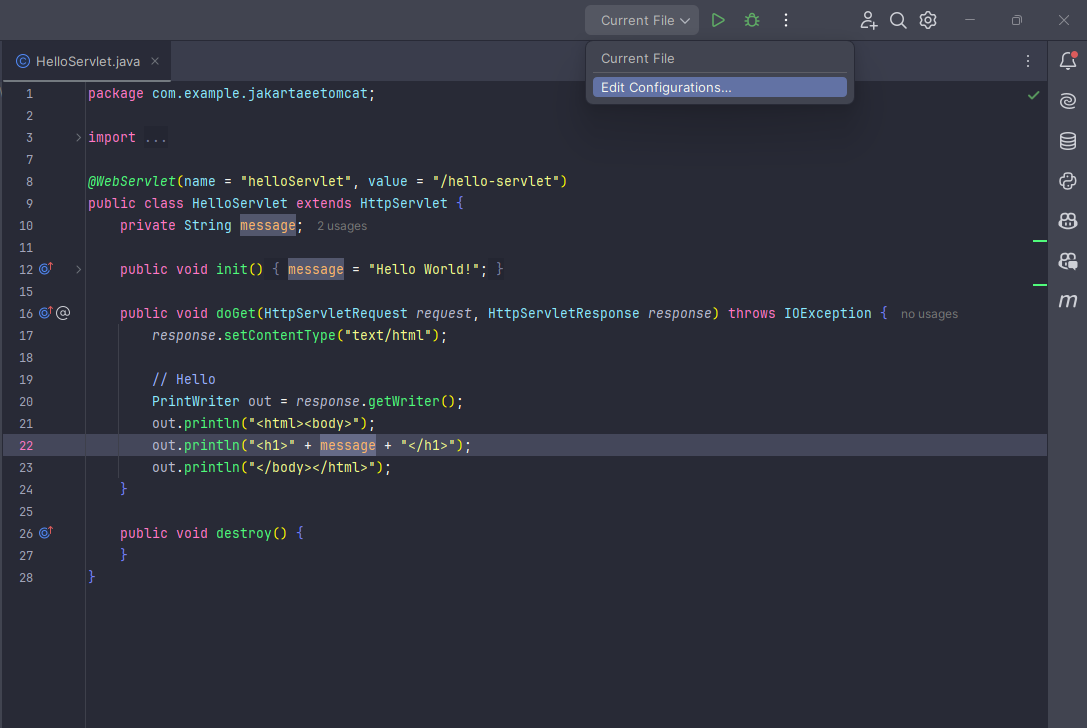Open Search Everywhere with the magnifier
This screenshot has height=728, width=1087.
[898, 19]
